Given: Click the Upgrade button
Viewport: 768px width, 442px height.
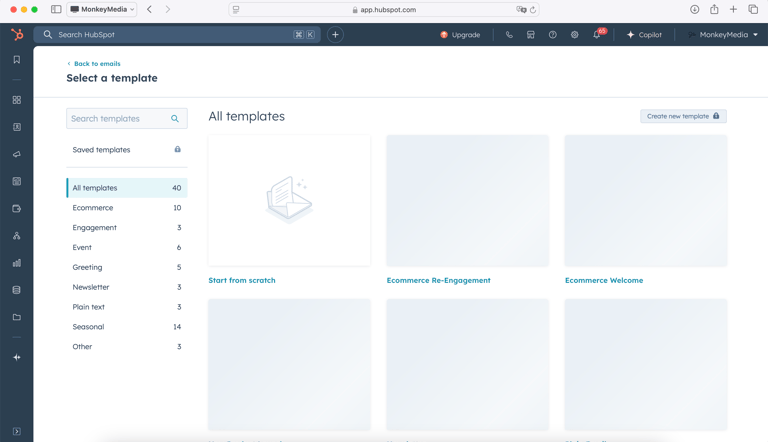Looking at the screenshot, I should [x=460, y=35].
